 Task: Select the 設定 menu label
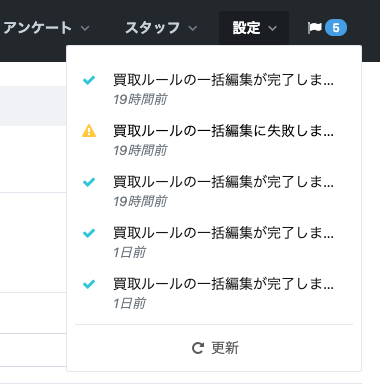tap(246, 28)
